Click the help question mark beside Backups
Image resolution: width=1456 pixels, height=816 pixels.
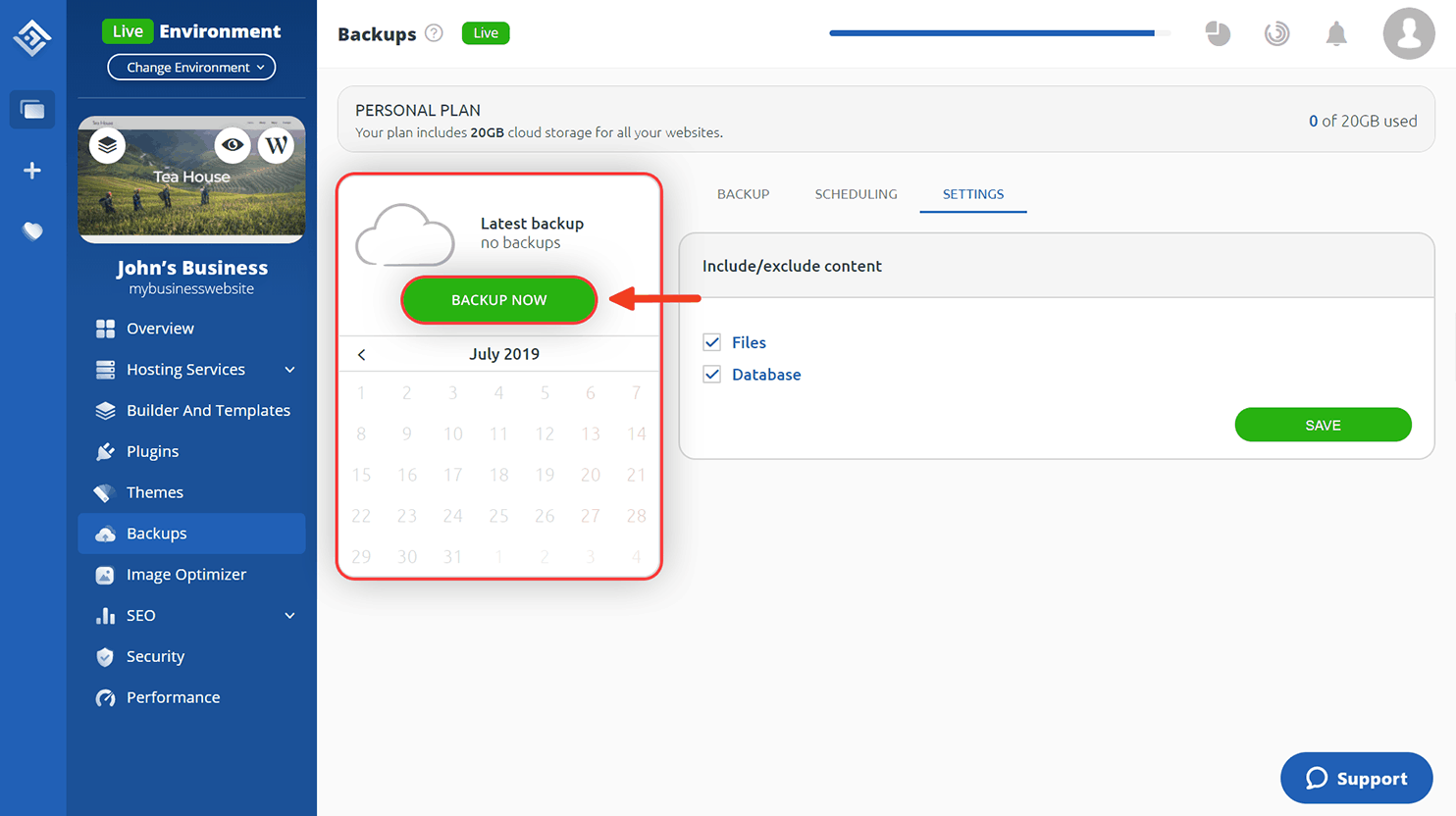(434, 33)
